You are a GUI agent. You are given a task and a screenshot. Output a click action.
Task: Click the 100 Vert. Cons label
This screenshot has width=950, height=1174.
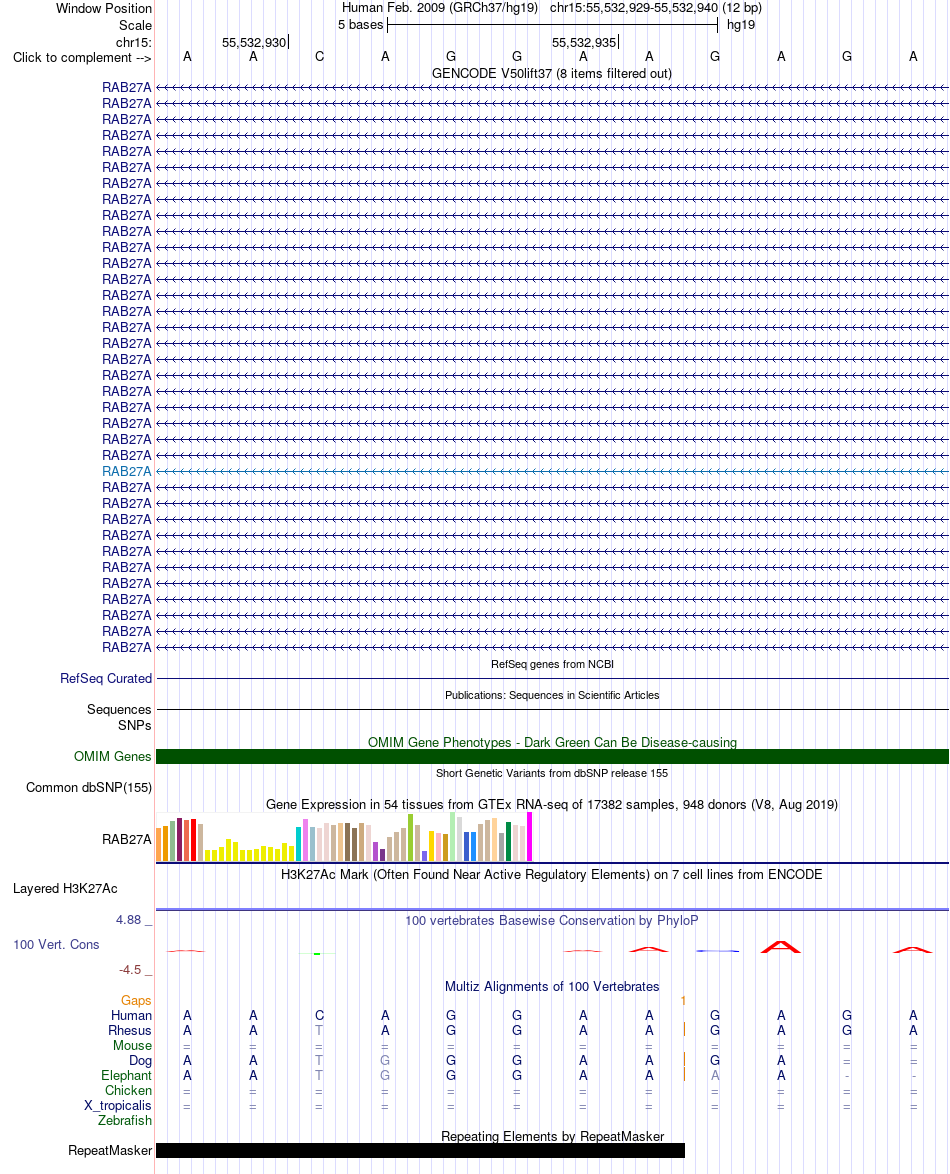click(56, 945)
